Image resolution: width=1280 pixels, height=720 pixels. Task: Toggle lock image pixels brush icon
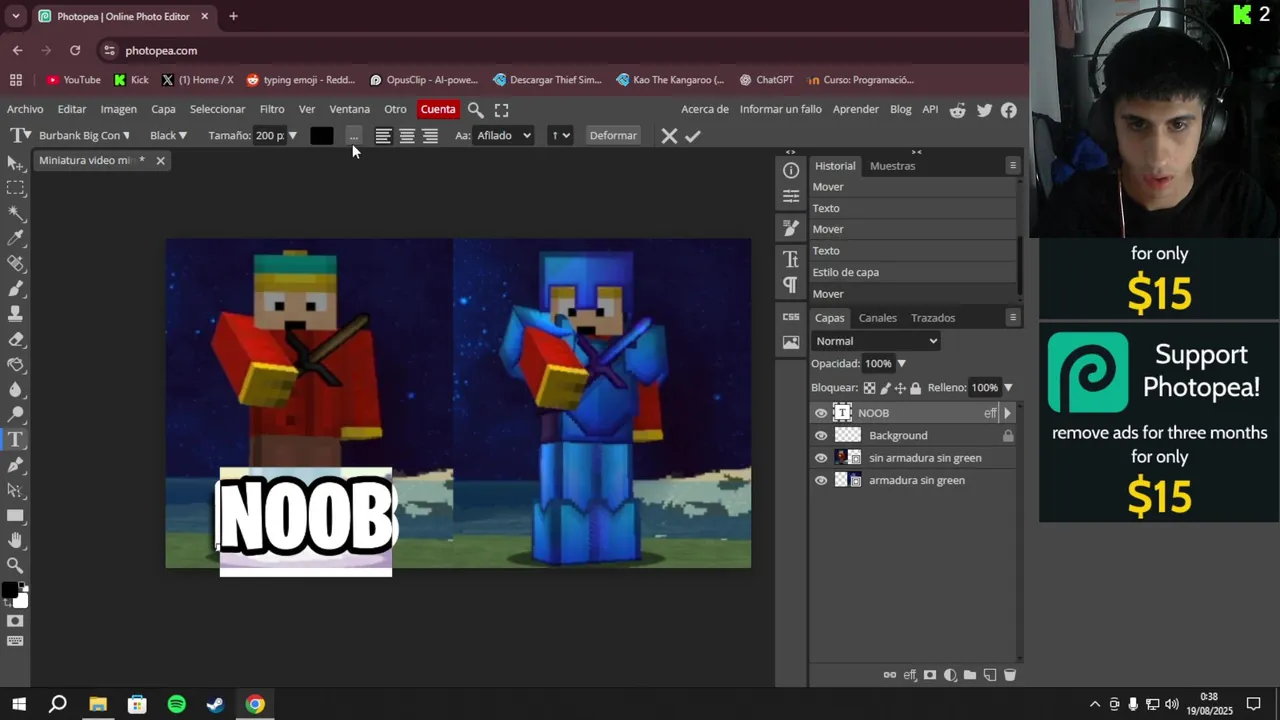[885, 388]
